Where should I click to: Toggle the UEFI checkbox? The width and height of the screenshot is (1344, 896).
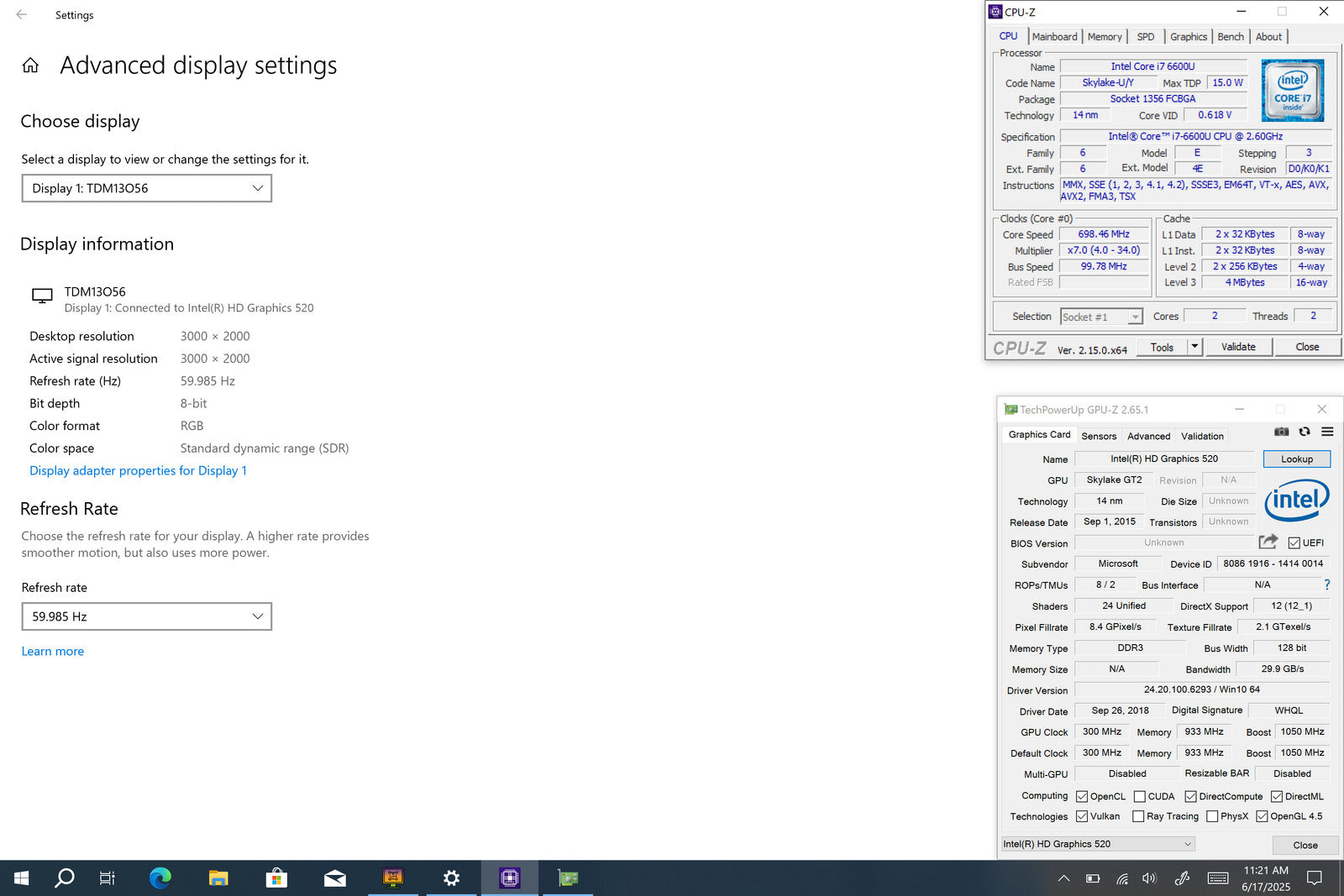[x=1294, y=543]
